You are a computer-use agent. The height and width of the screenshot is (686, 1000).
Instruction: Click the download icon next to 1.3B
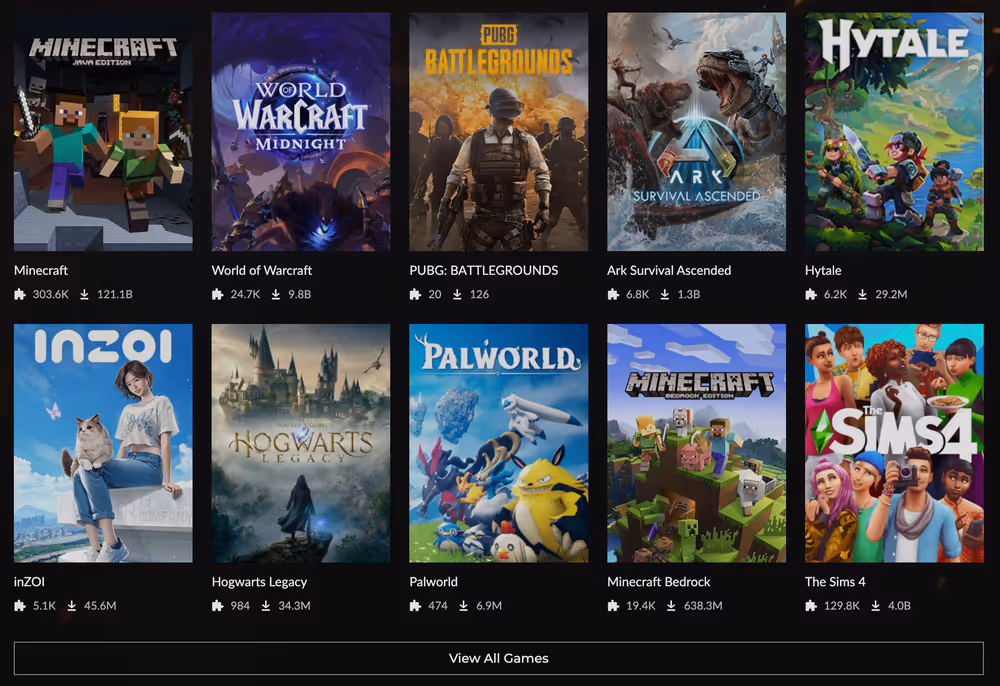(x=665, y=294)
